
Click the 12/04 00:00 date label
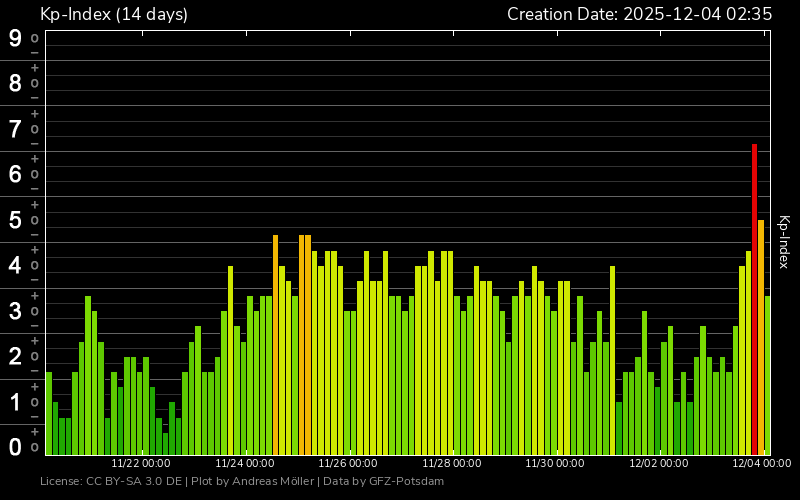761,463
